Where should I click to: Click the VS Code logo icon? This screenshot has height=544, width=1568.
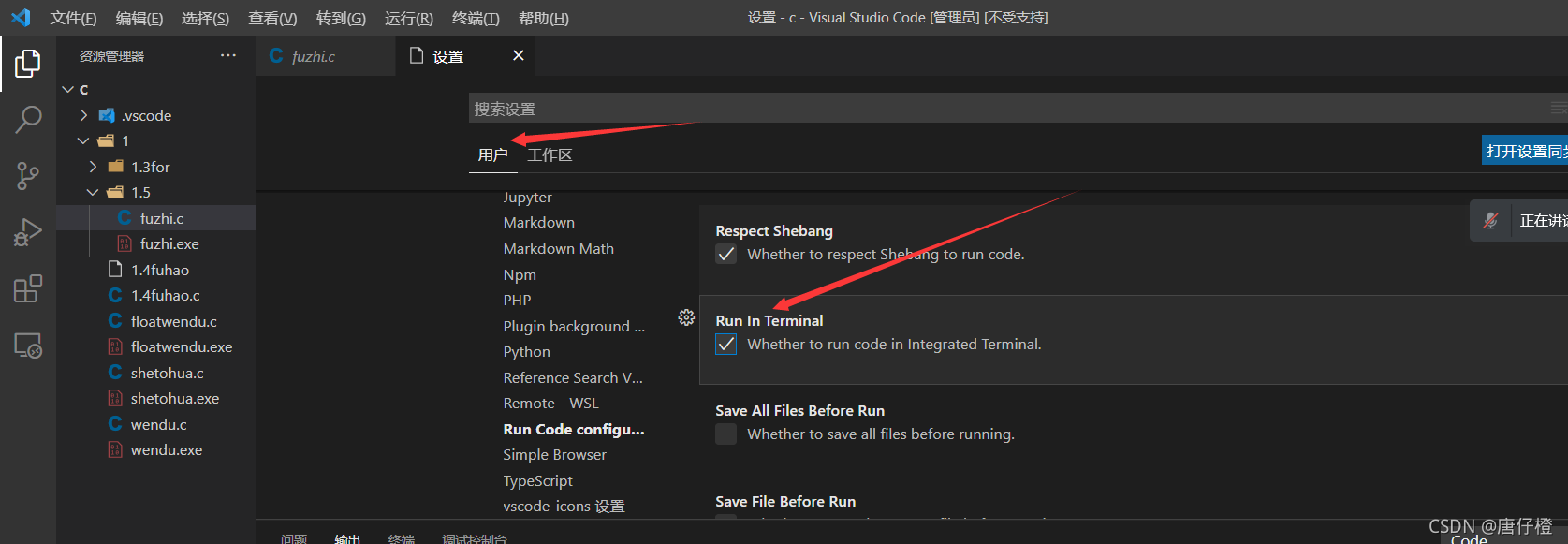point(21,18)
